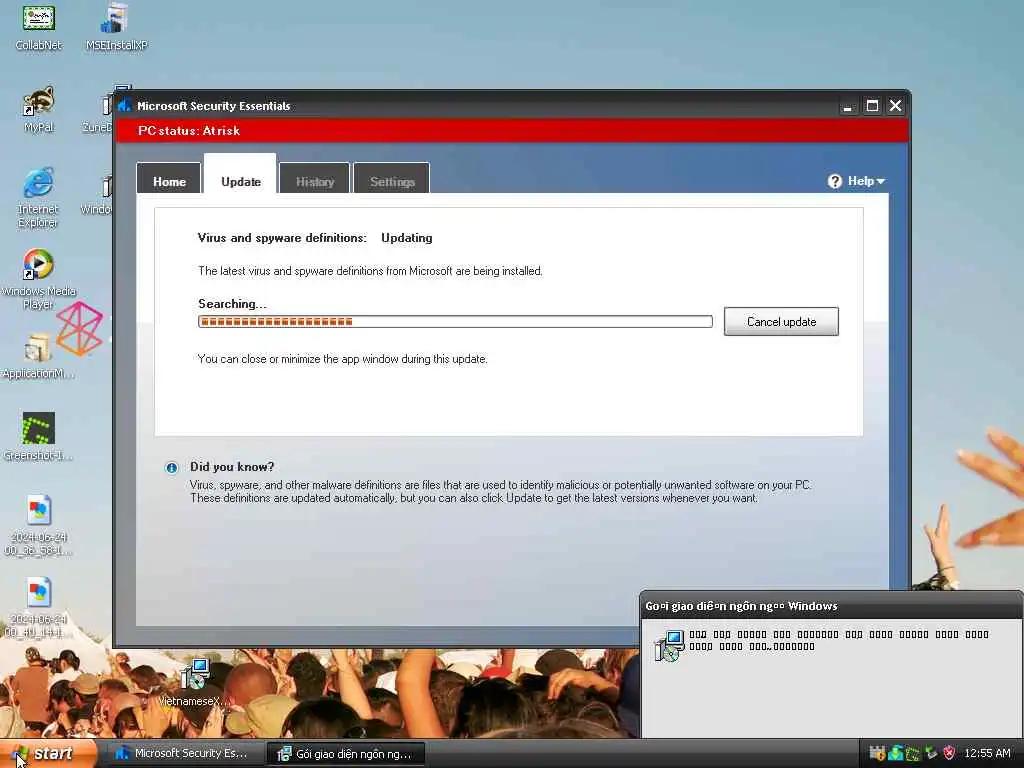Minimize the Security Essentials window
Viewport: 1024px width, 768px height.
[847, 106]
